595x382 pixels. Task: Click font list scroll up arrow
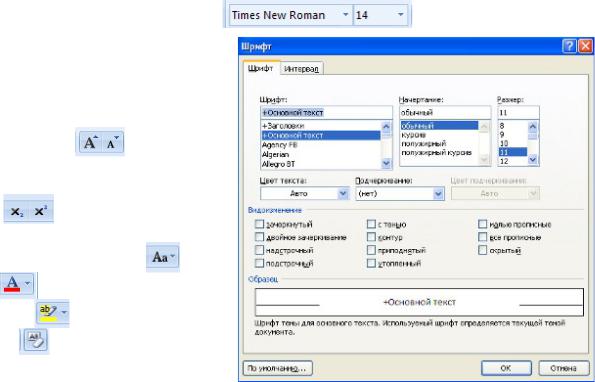point(386,126)
